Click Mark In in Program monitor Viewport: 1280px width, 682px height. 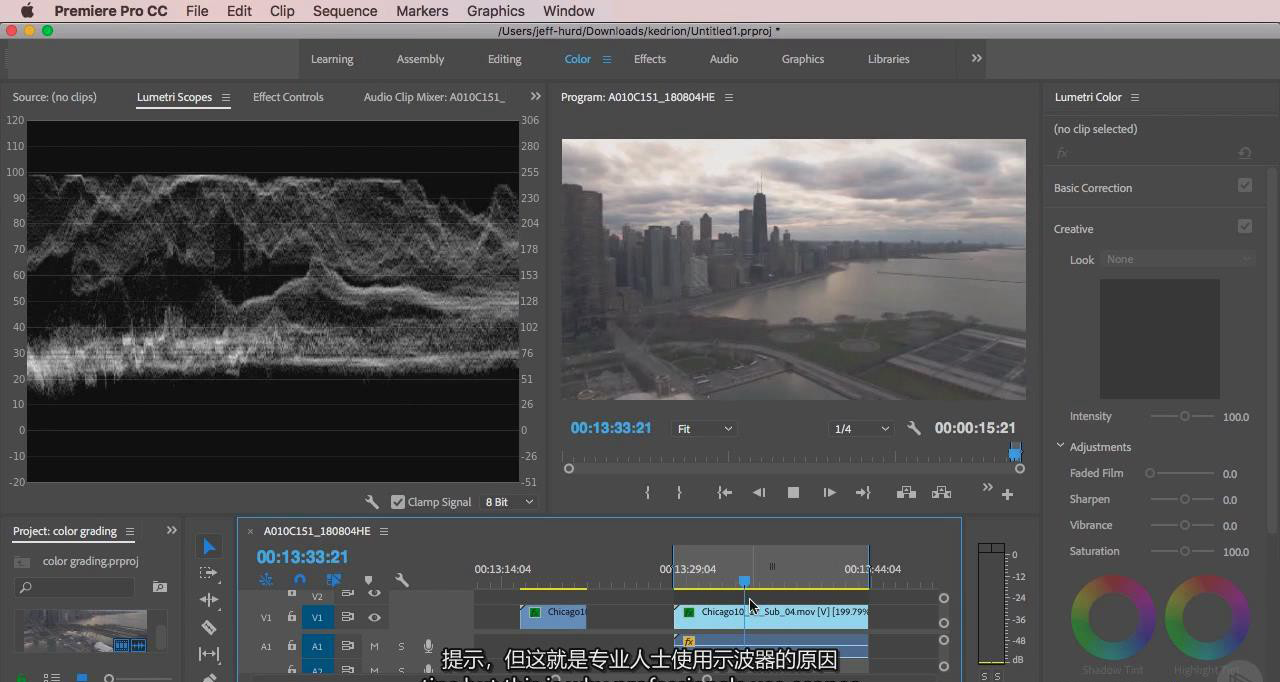648,493
